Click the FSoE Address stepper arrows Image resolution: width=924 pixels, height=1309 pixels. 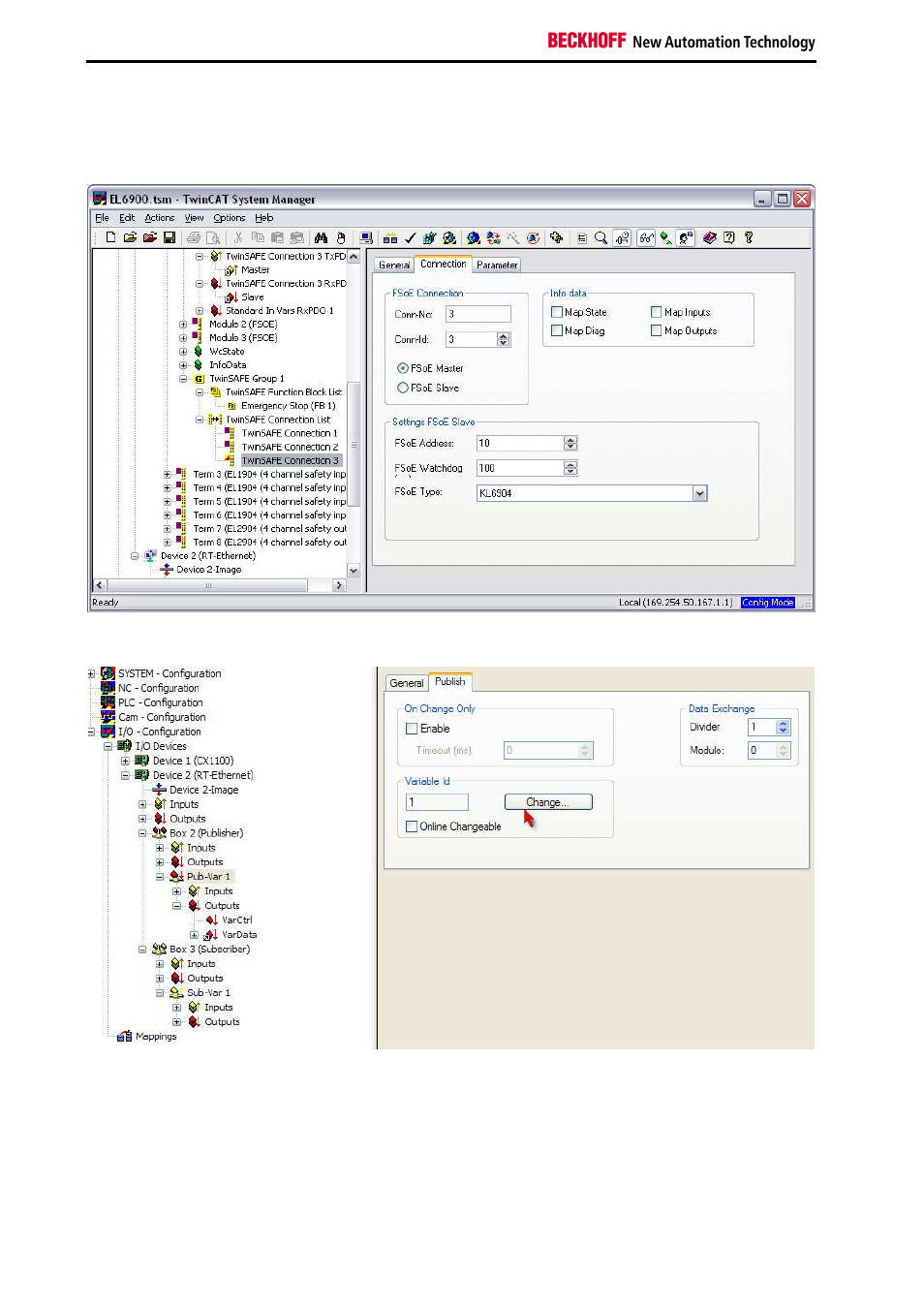click(x=570, y=443)
